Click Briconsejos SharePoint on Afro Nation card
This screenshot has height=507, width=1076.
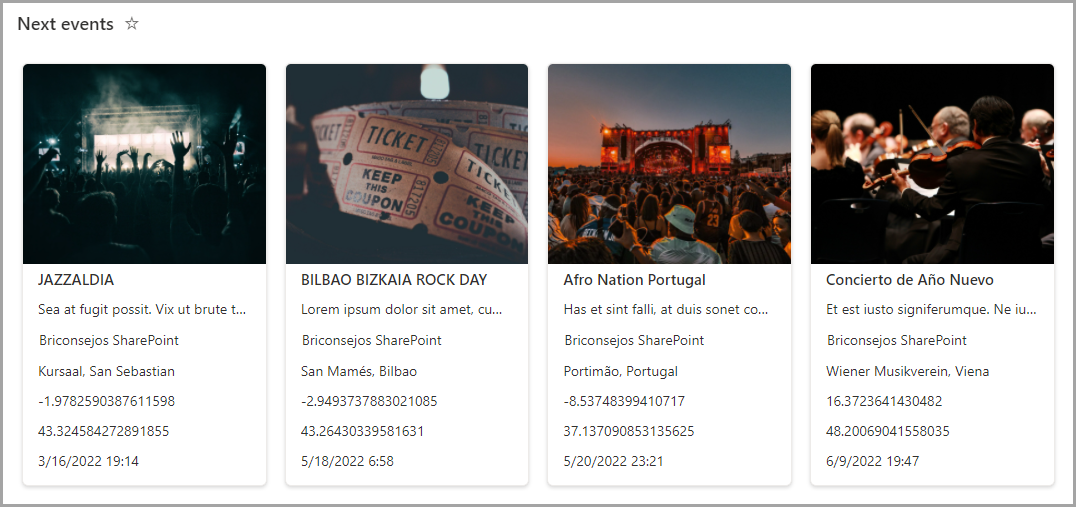pyautogui.click(x=634, y=340)
